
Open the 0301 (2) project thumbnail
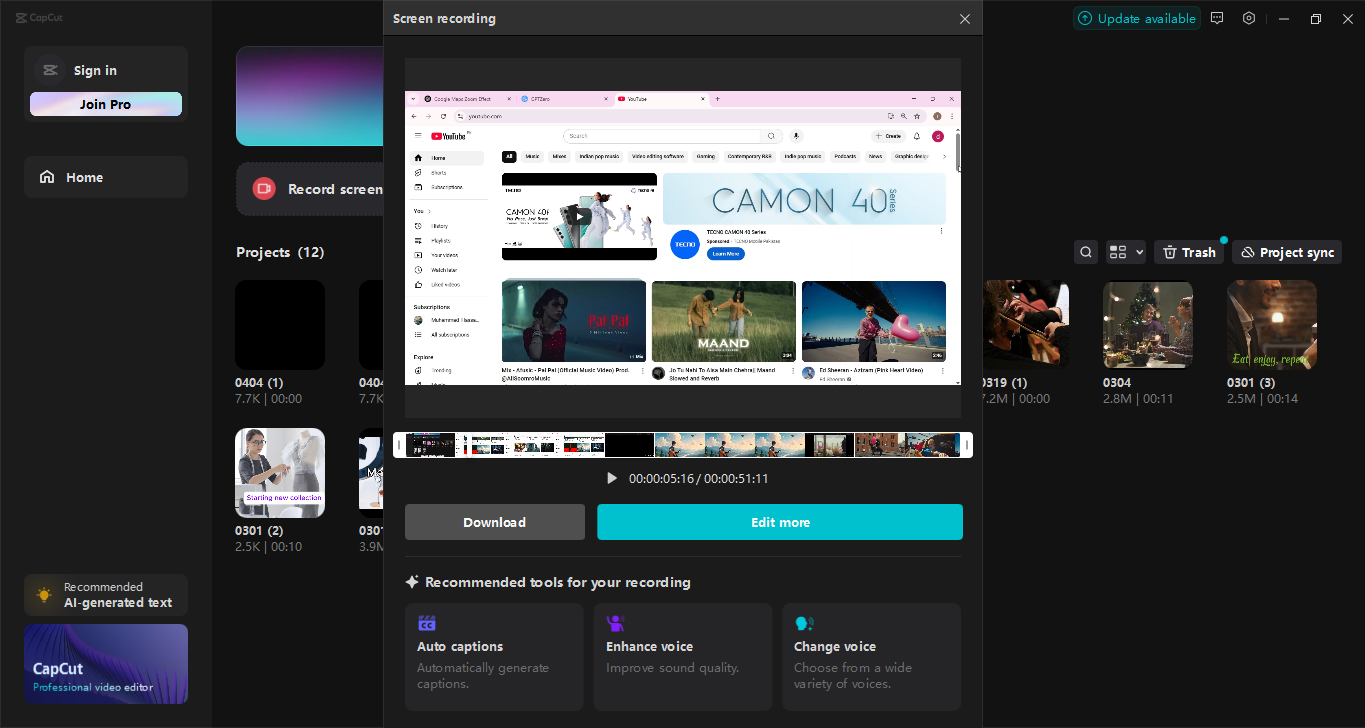point(280,473)
